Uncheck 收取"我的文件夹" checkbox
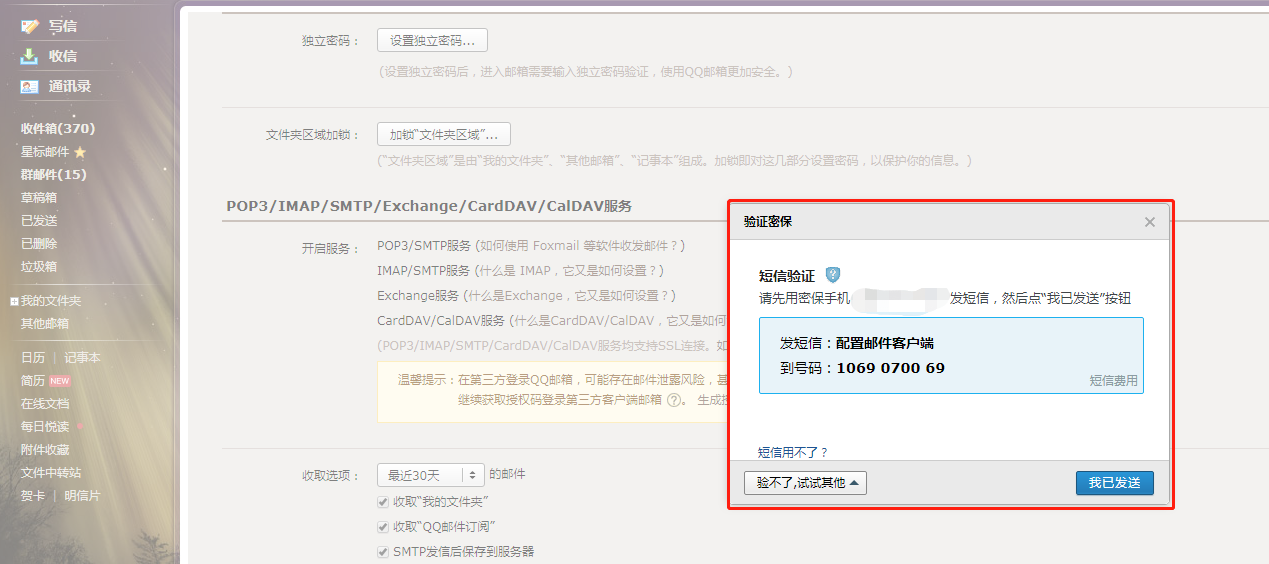Image resolution: width=1269 pixels, height=564 pixels. (x=383, y=501)
